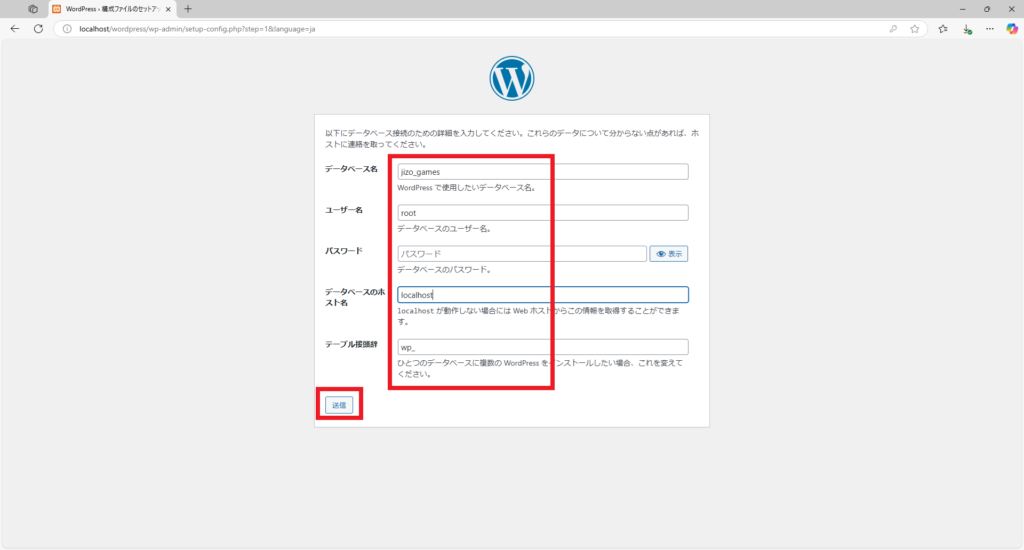The height and width of the screenshot is (550, 1024).
Task: Click the パスワード label
Action: point(344,251)
